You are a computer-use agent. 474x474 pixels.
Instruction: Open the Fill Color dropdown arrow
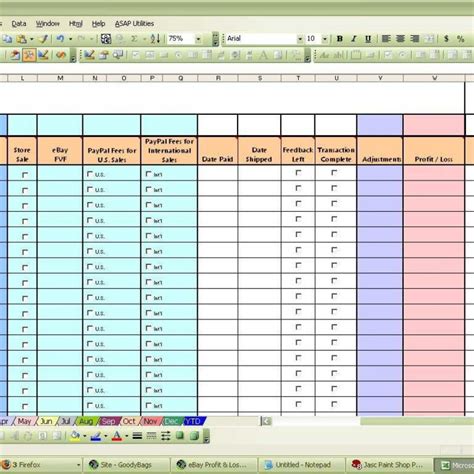click(85, 436)
